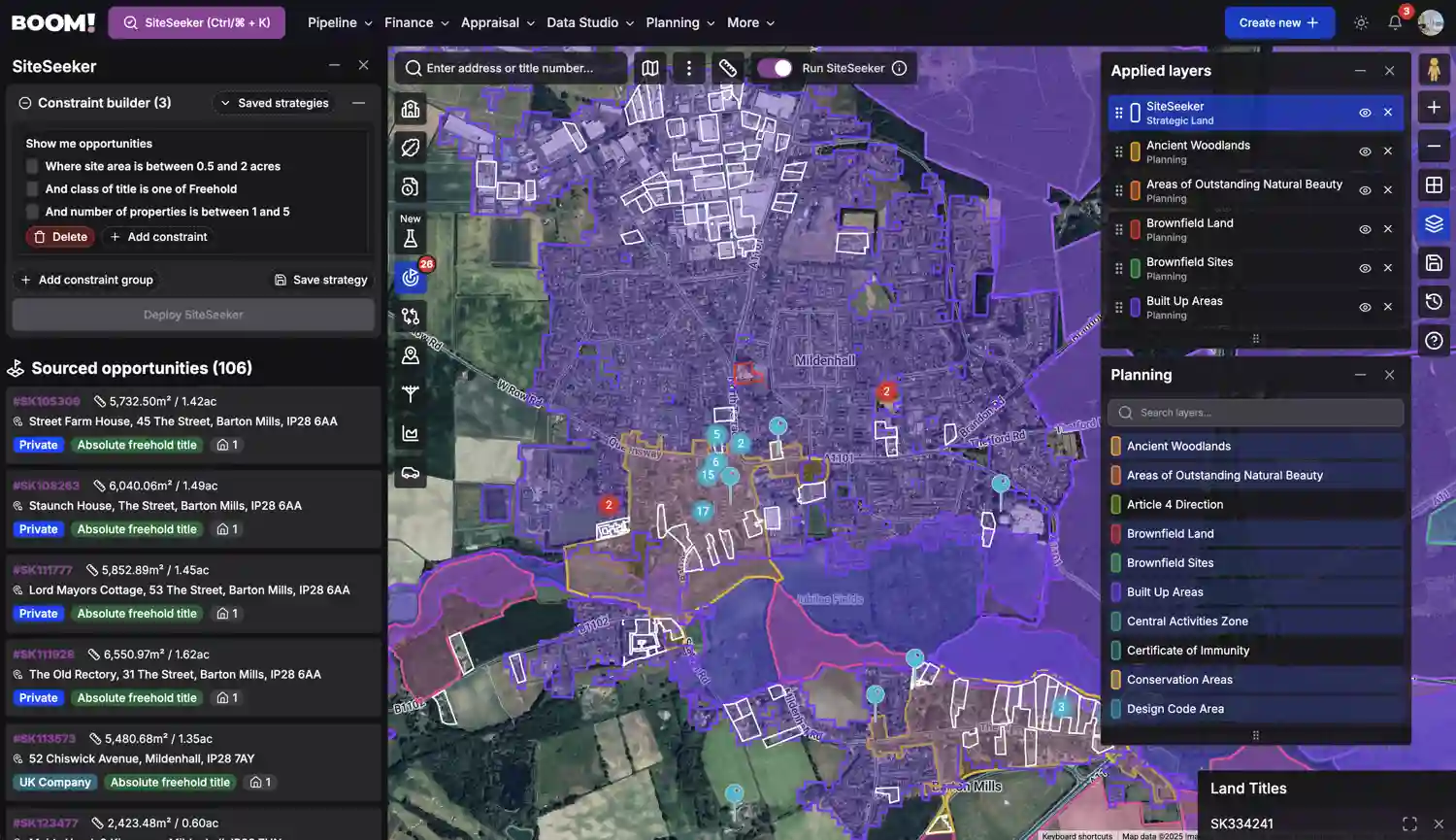1456x840 pixels.
Task: Click the Conservation Areas color swatch
Action: coord(1116,680)
